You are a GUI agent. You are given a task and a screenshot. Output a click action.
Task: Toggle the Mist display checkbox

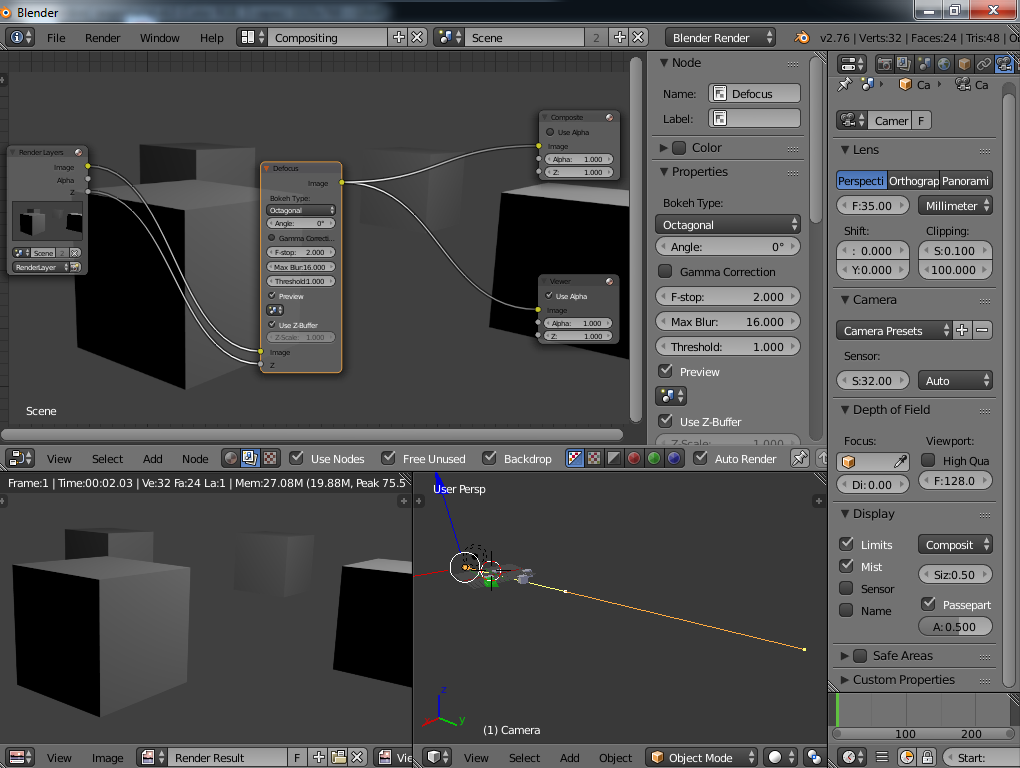coord(847,566)
